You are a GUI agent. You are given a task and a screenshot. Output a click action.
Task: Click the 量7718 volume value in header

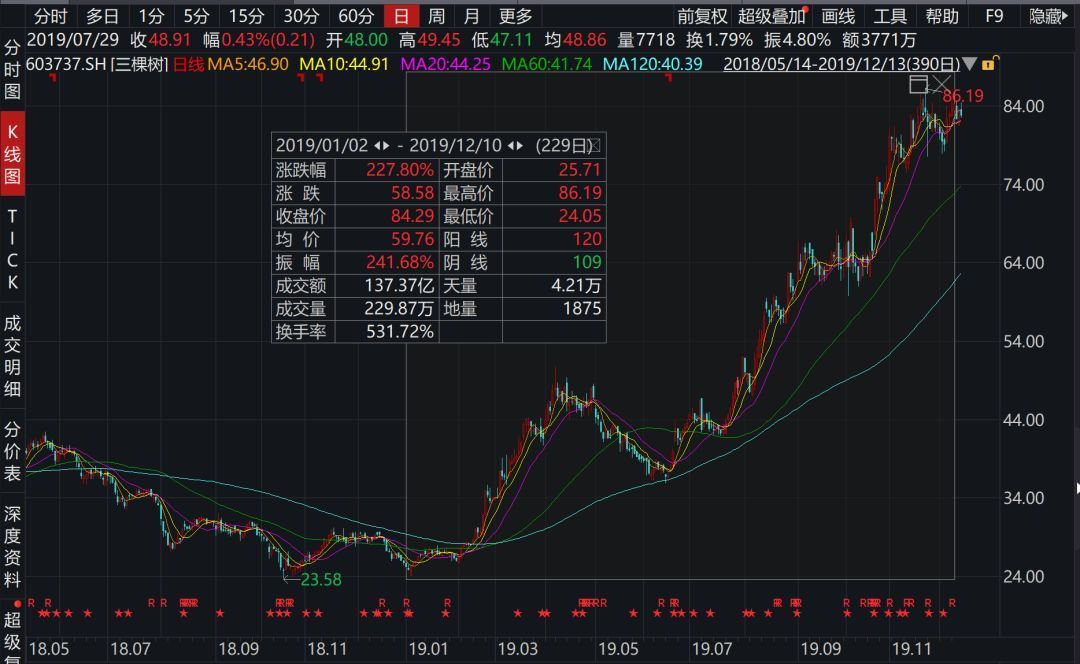[x=645, y=40]
